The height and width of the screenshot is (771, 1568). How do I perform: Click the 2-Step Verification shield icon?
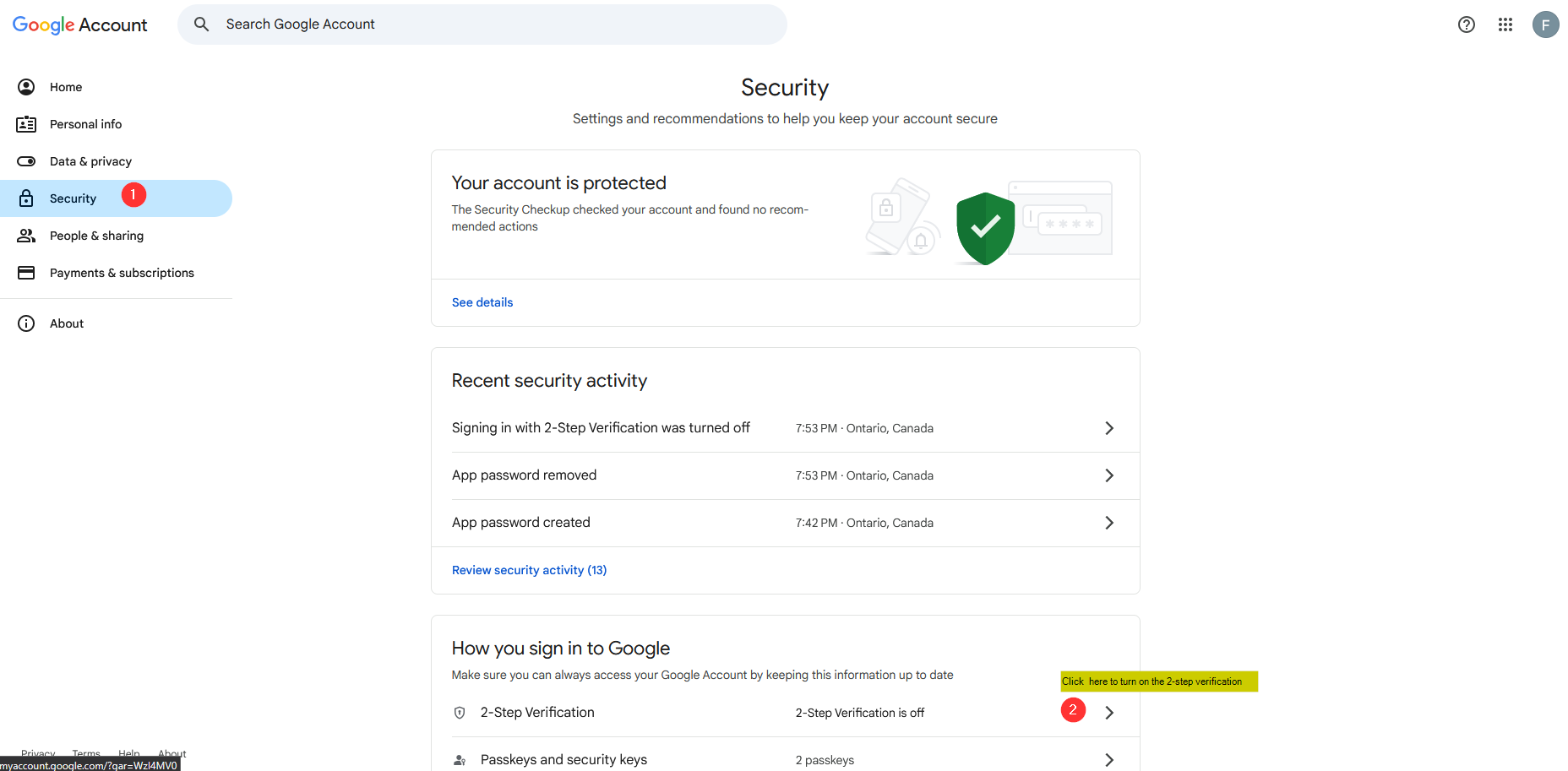[x=460, y=713]
